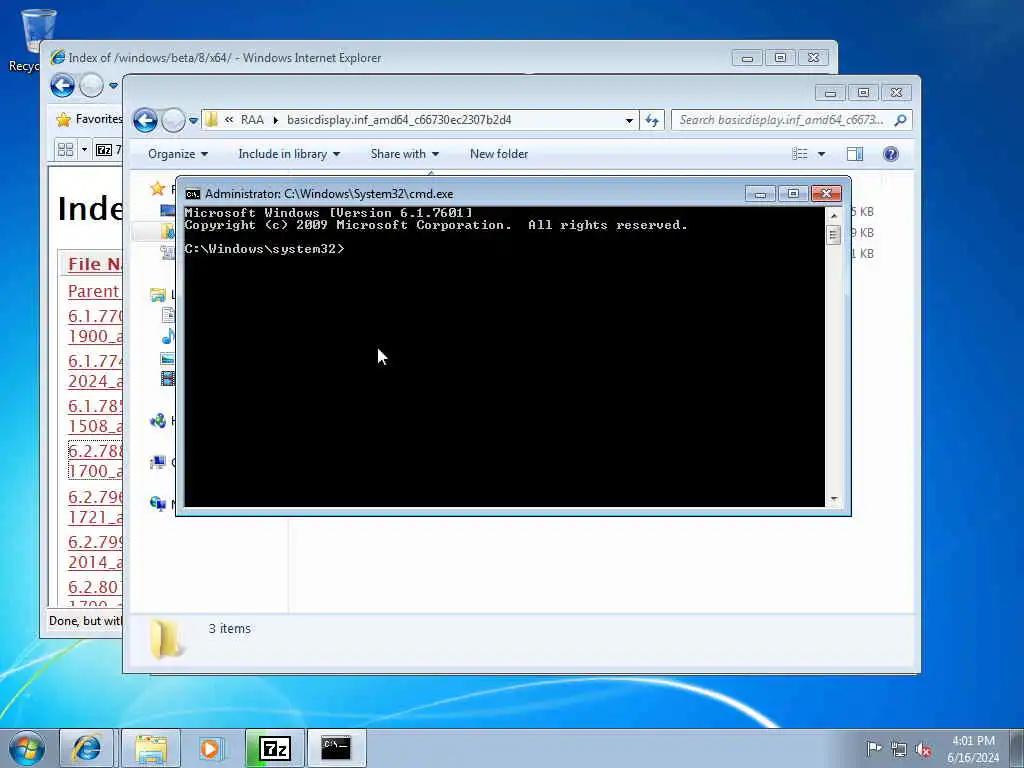Screen dimensions: 1024x768
Task: Click Explorer's greyed forward arrow button
Action: [x=173, y=120]
